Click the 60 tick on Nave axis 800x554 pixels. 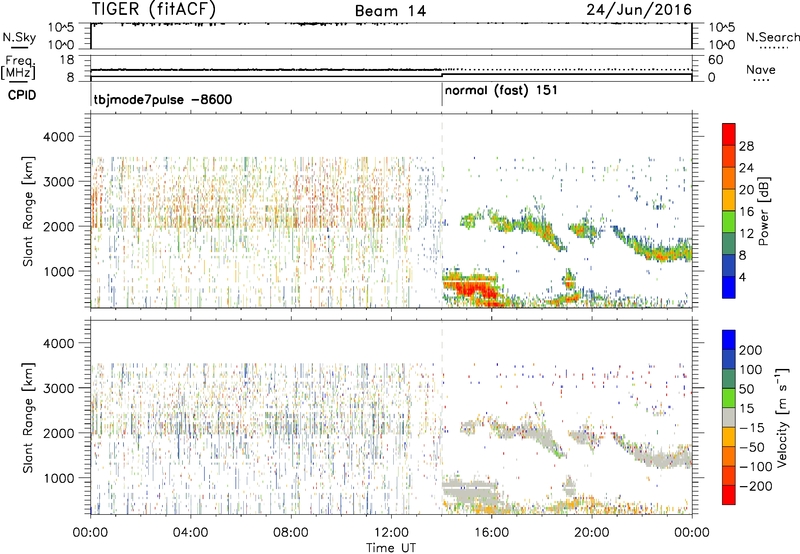[715, 60]
